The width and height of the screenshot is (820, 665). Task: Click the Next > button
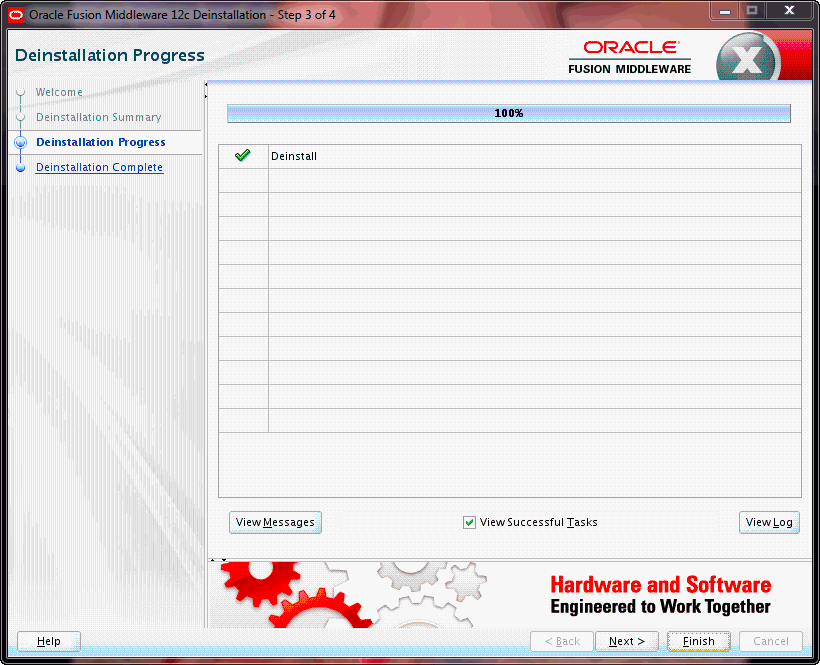[626, 641]
